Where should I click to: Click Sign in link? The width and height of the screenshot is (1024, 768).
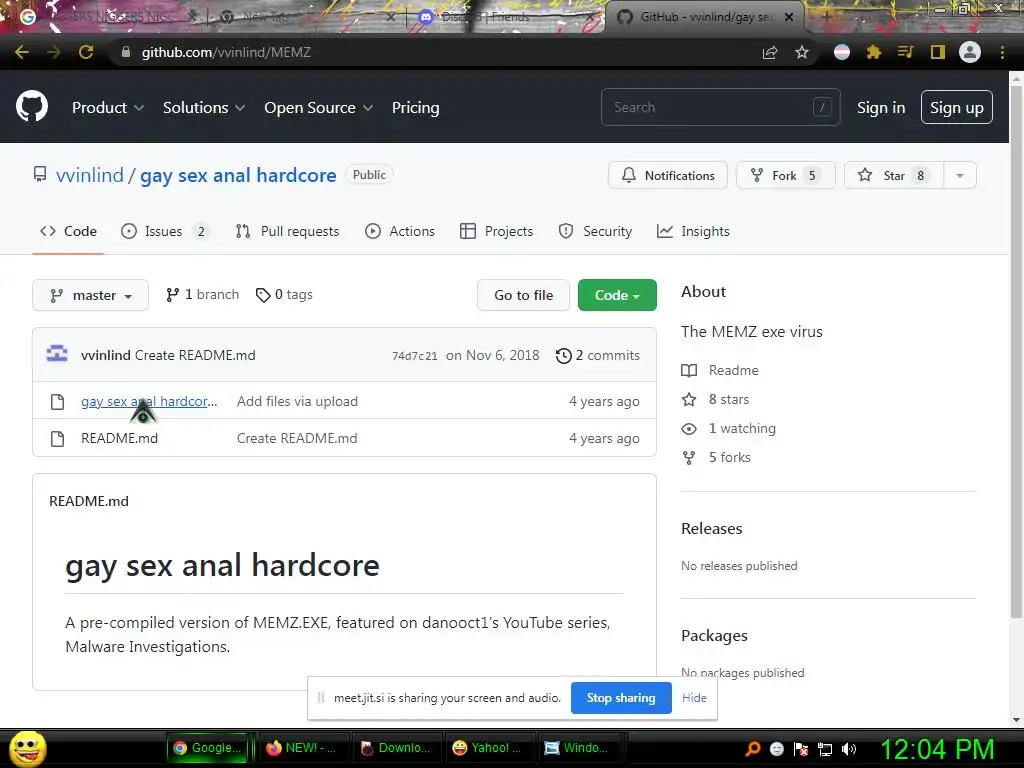pos(880,108)
